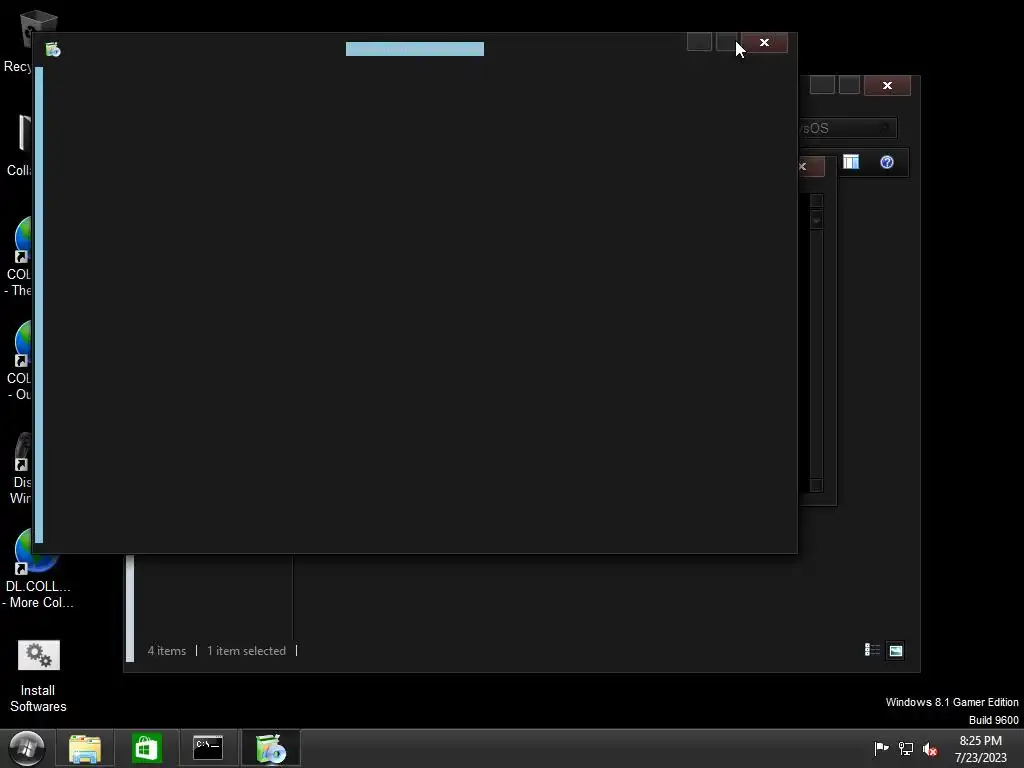1024x768 pixels.
Task: Click scrollbar down arrow in background dialog
Action: 816,485
